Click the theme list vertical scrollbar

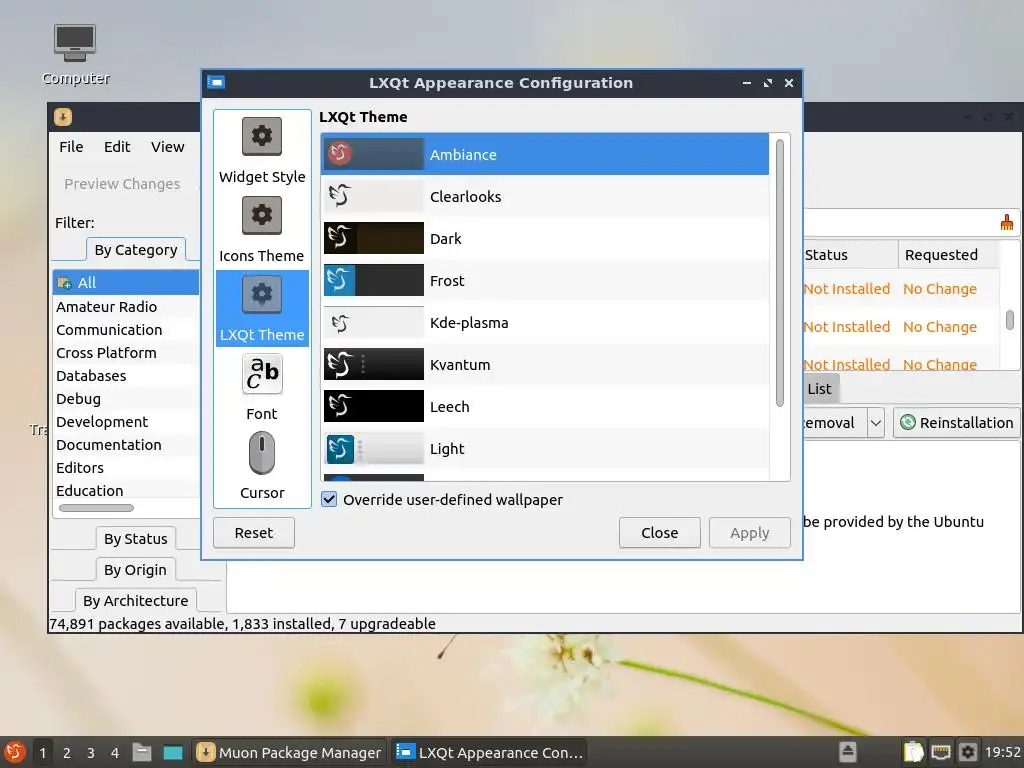(780, 273)
